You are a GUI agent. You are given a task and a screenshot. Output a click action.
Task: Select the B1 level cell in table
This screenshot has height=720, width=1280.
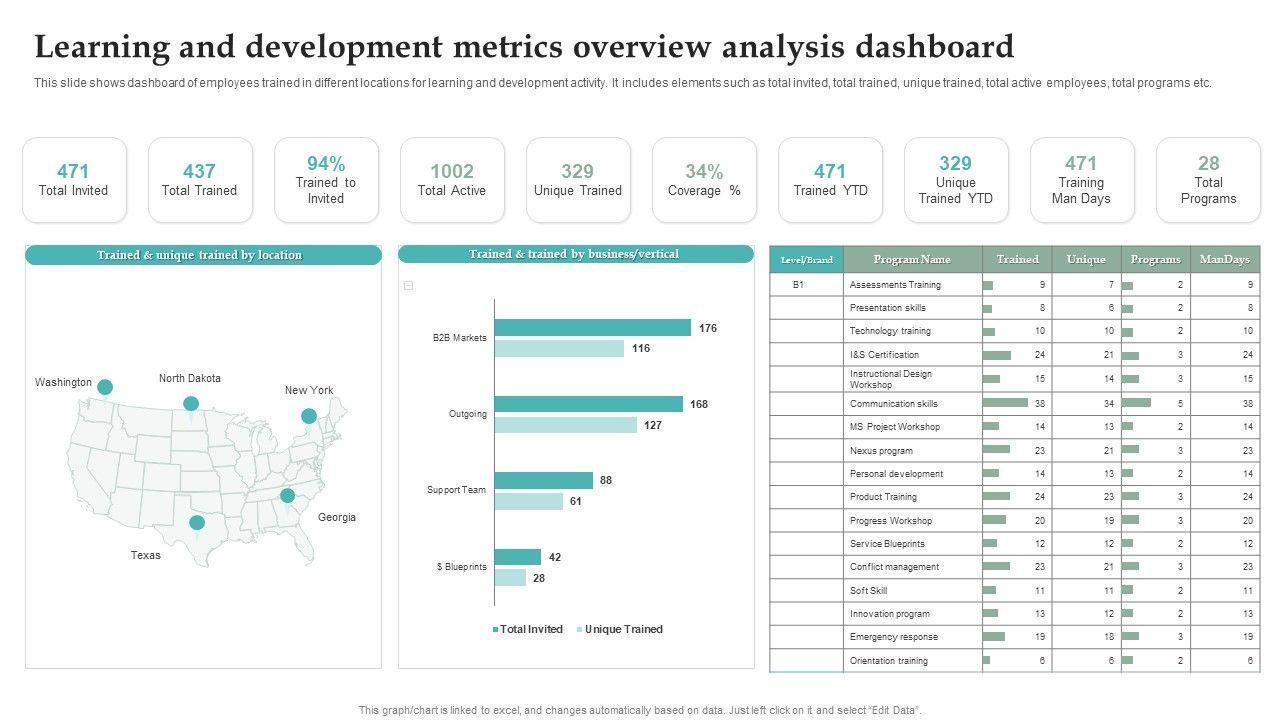click(x=799, y=285)
